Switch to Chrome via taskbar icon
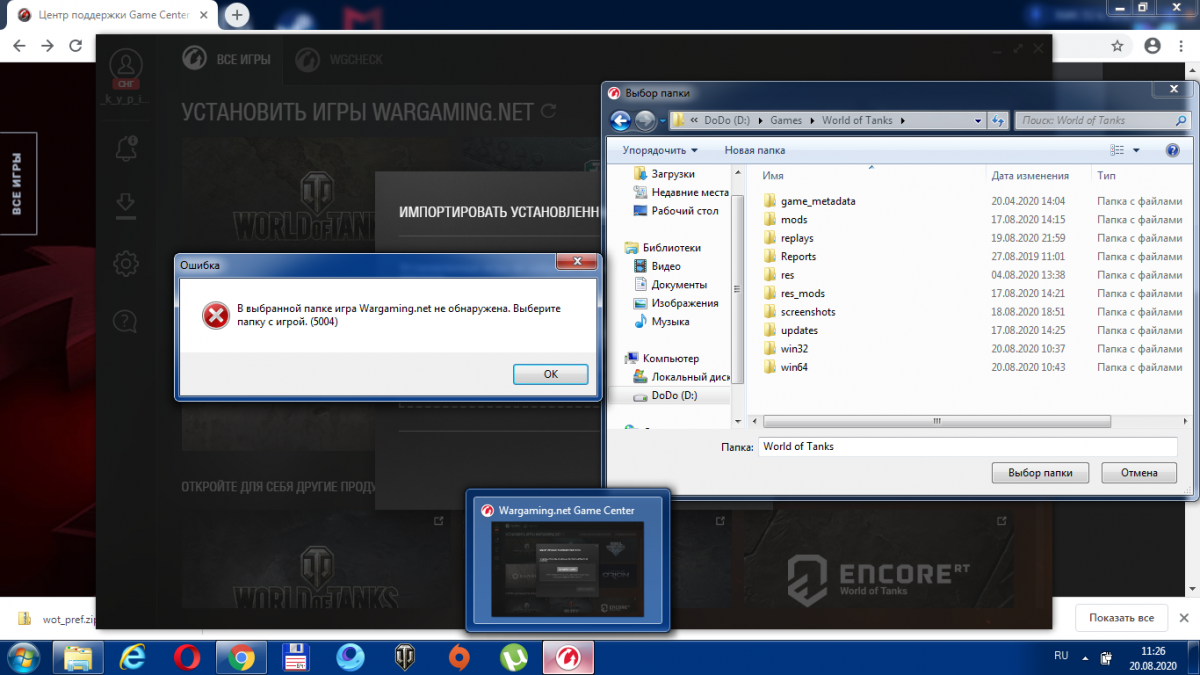This screenshot has height=675, width=1200. point(240,657)
